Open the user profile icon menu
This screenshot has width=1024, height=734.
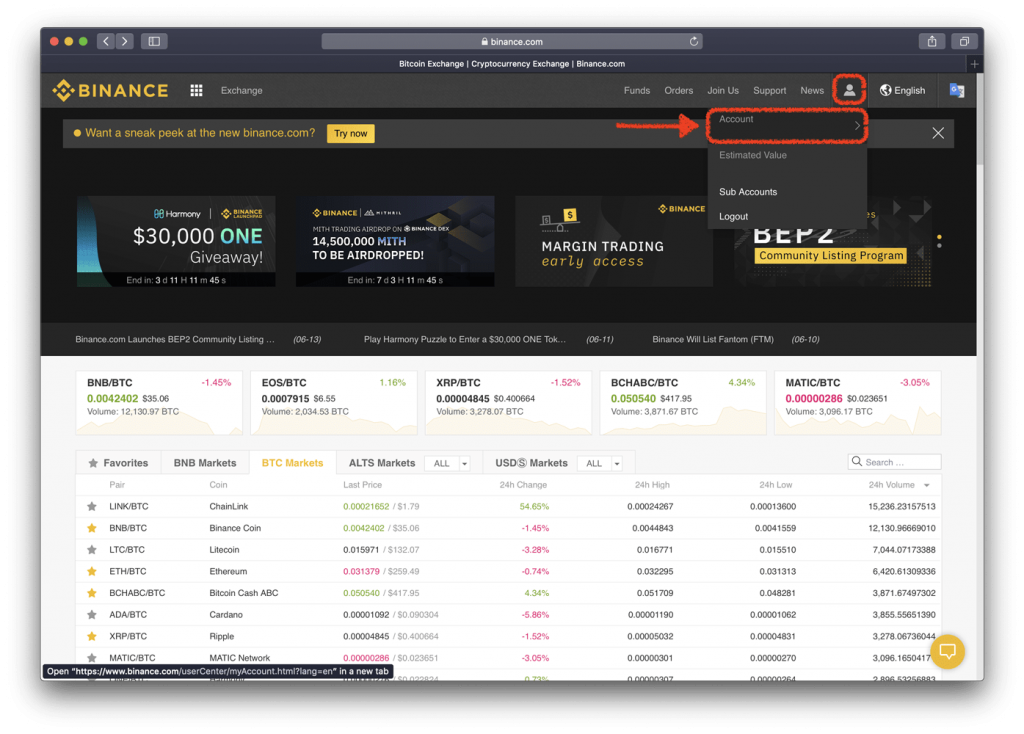(849, 90)
